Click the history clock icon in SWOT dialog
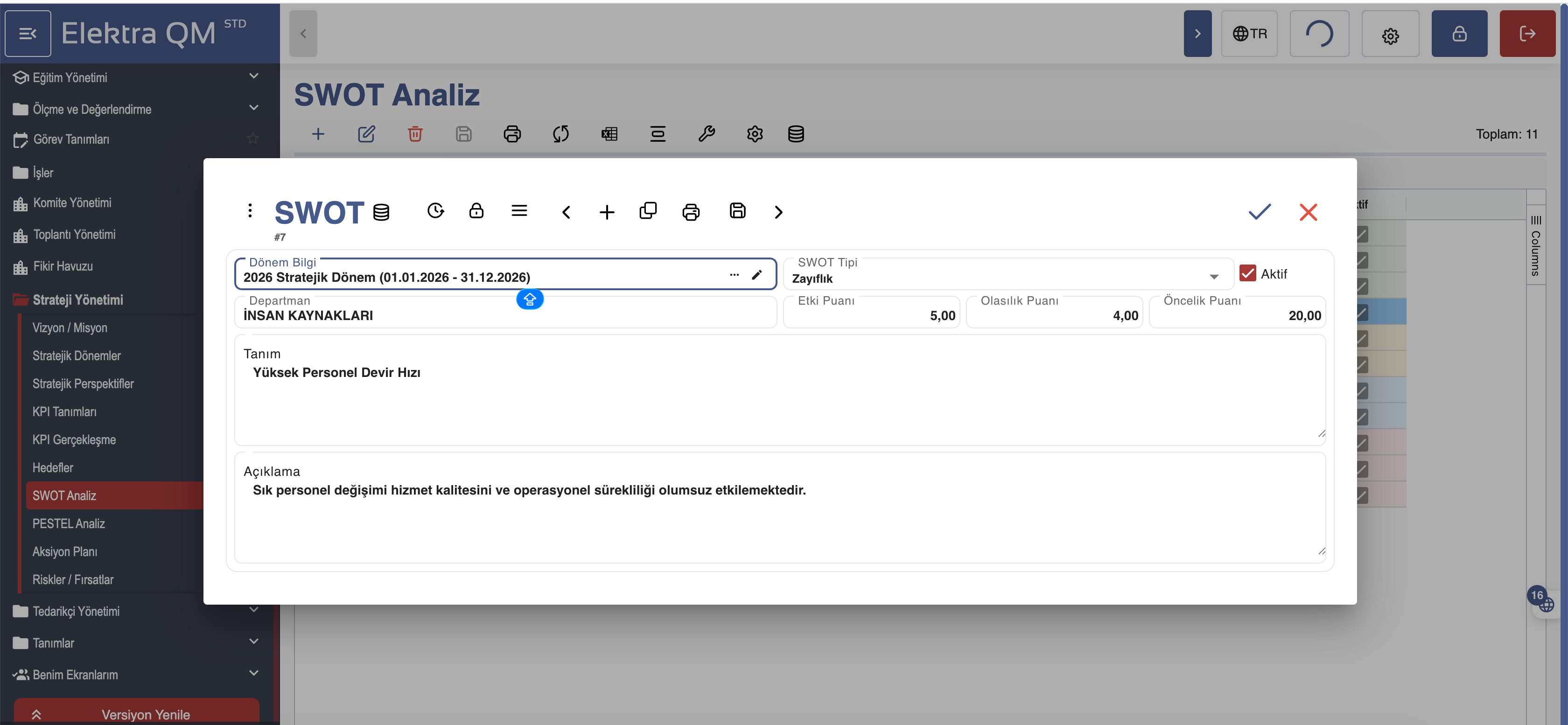 pyautogui.click(x=435, y=211)
